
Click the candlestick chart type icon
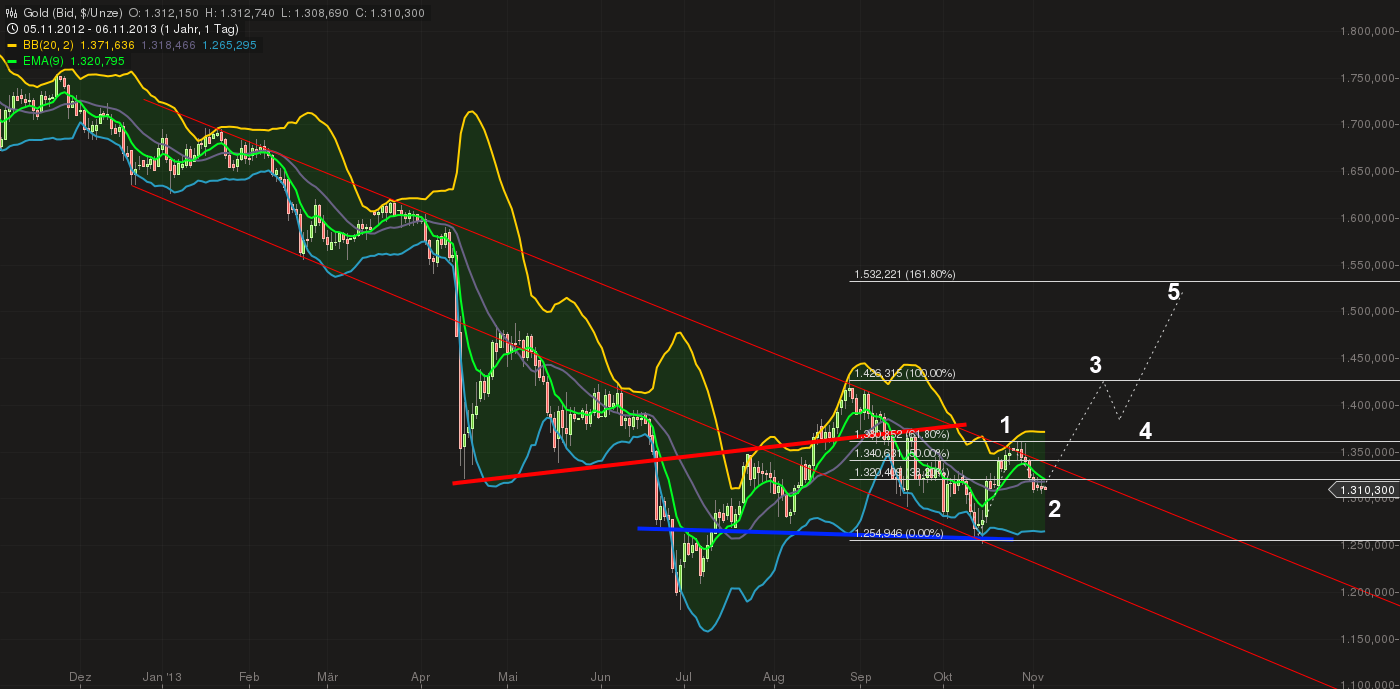(x=11, y=13)
